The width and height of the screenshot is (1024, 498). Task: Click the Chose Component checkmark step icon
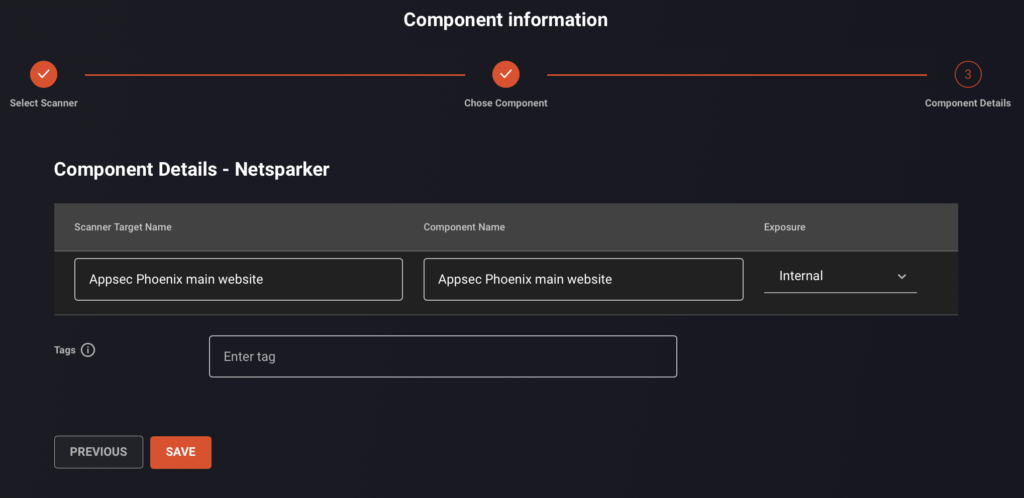point(505,74)
